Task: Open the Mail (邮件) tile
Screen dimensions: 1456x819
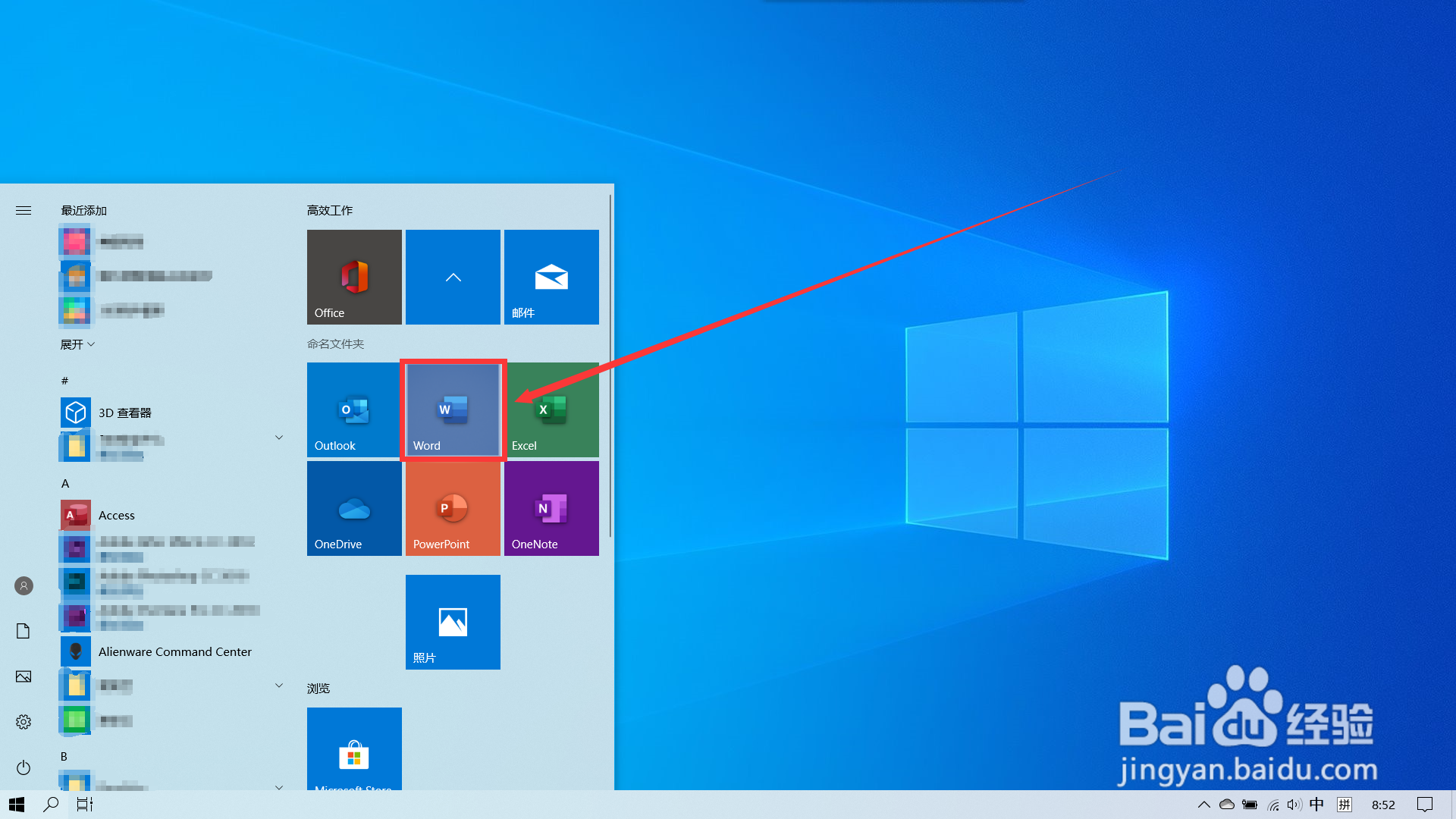Action: [x=551, y=277]
